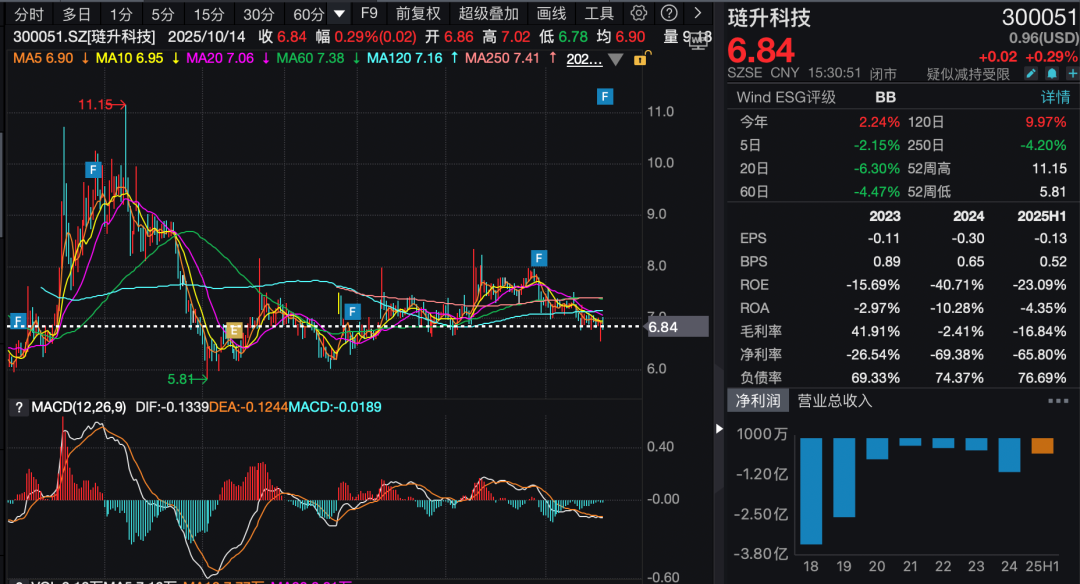Screen dimensions: 1080x584
Task: Toggle the MA lines lock icon
Action: pyautogui.click(x=639, y=59)
